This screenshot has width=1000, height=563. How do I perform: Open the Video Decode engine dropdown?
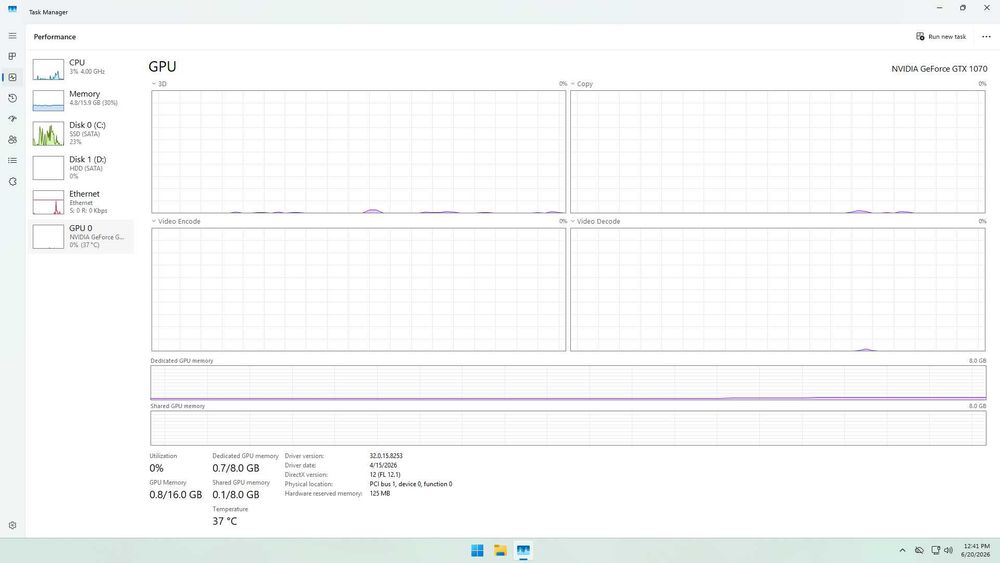[x=595, y=221]
